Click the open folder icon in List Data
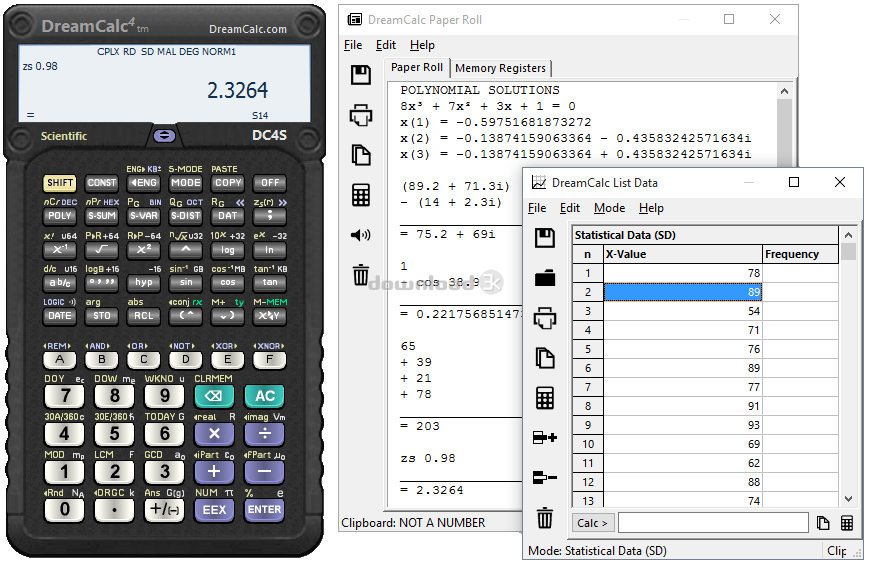Screen dimensions: 873x564 point(545,278)
